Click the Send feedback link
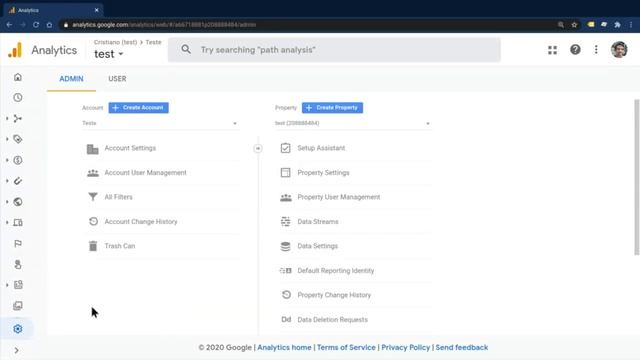 coord(462,347)
